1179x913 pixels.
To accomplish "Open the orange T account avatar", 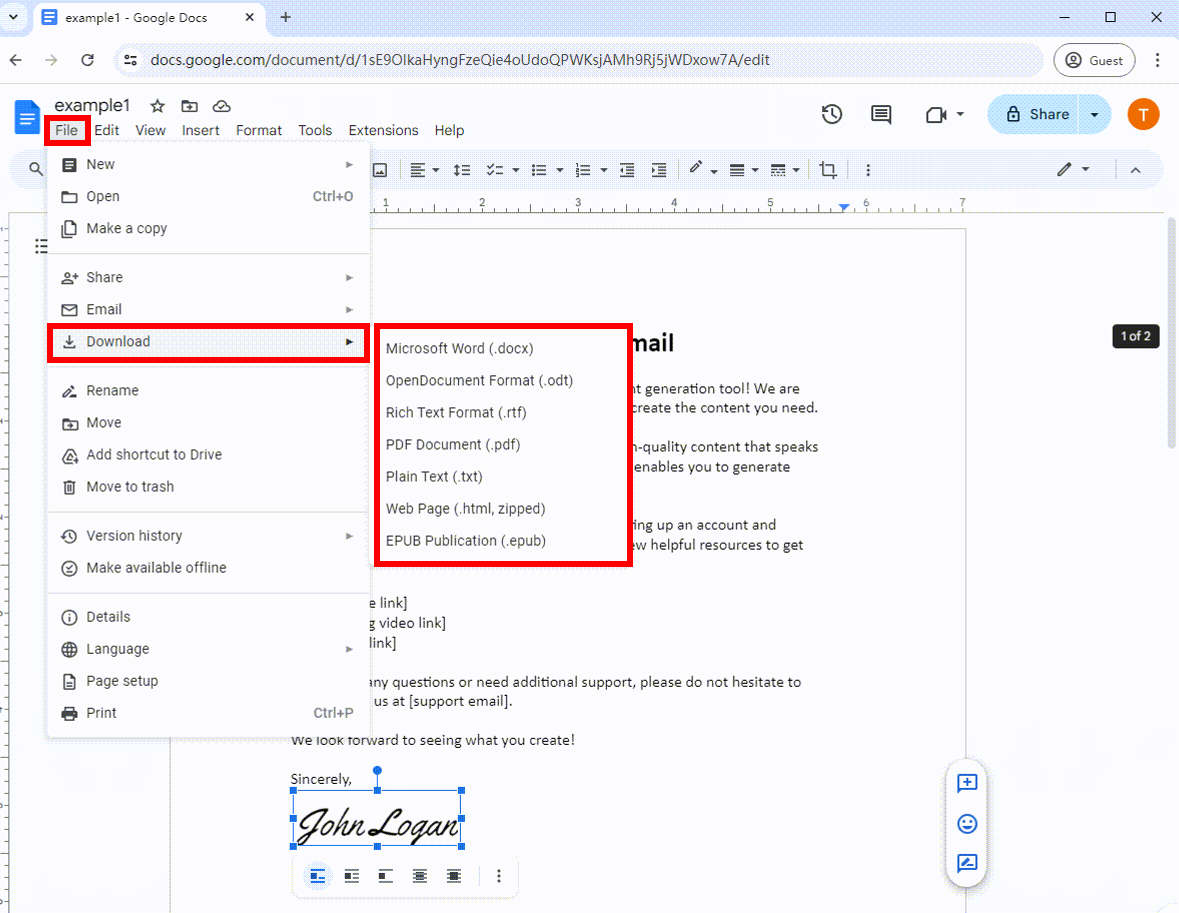I will [1143, 114].
